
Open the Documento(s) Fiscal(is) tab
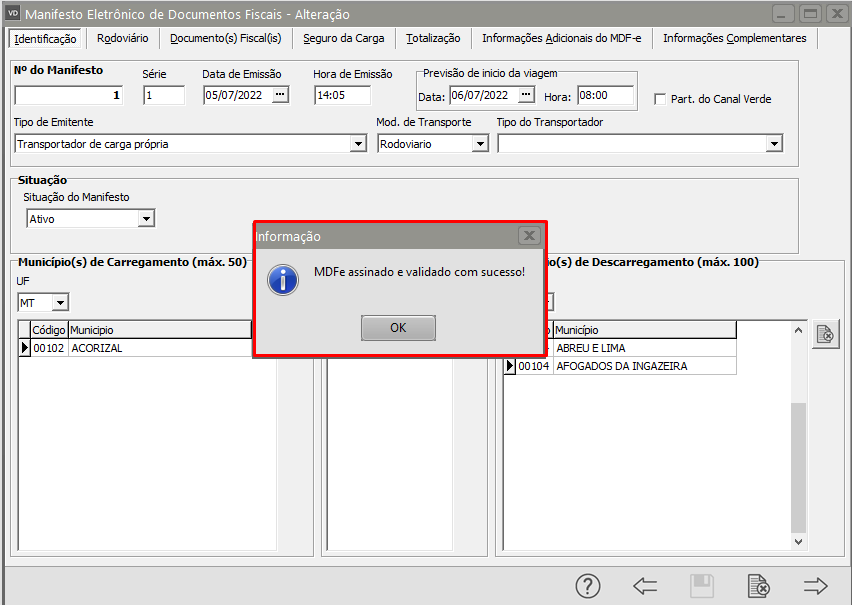click(x=226, y=39)
